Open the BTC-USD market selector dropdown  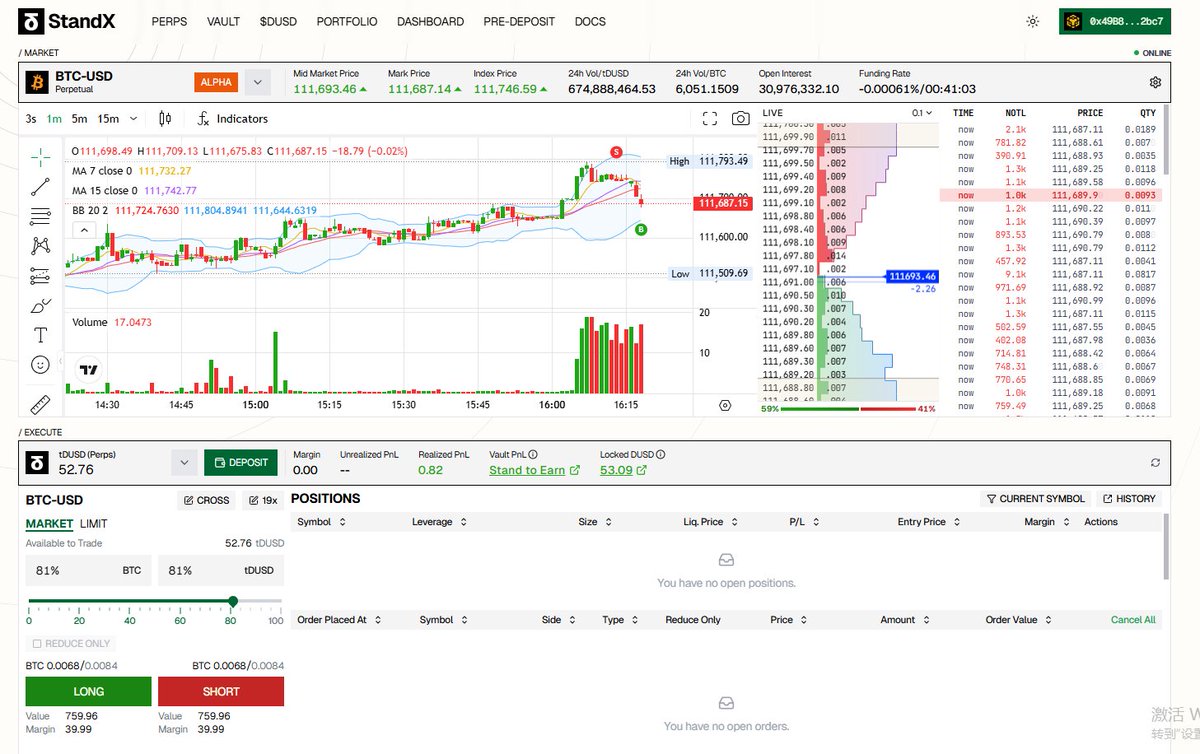click(x=258, y=82)
